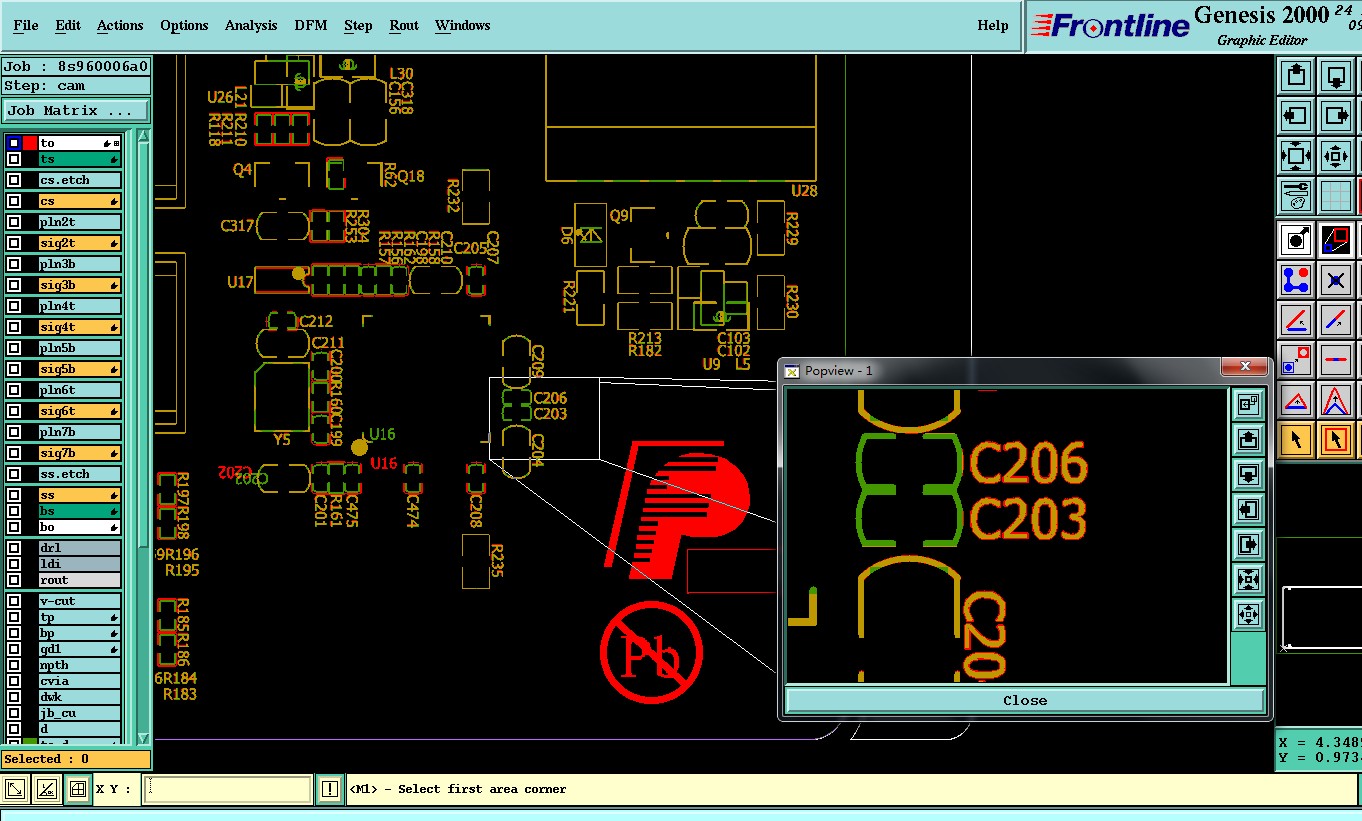Screen dimensions: 1362x821
Task: Select the 'bo' layer name
Action: pyautogui.click(x=79, y=527)
